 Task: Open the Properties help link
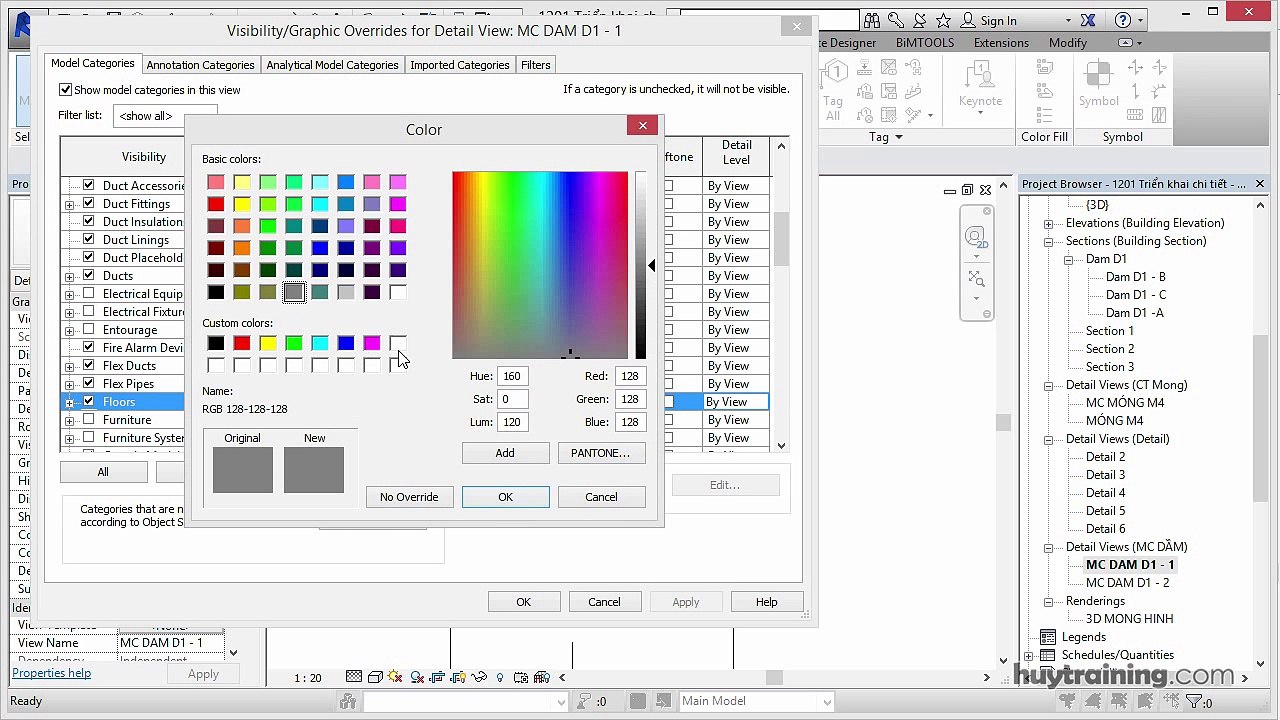pyautogui.click(x=51, y=673)
